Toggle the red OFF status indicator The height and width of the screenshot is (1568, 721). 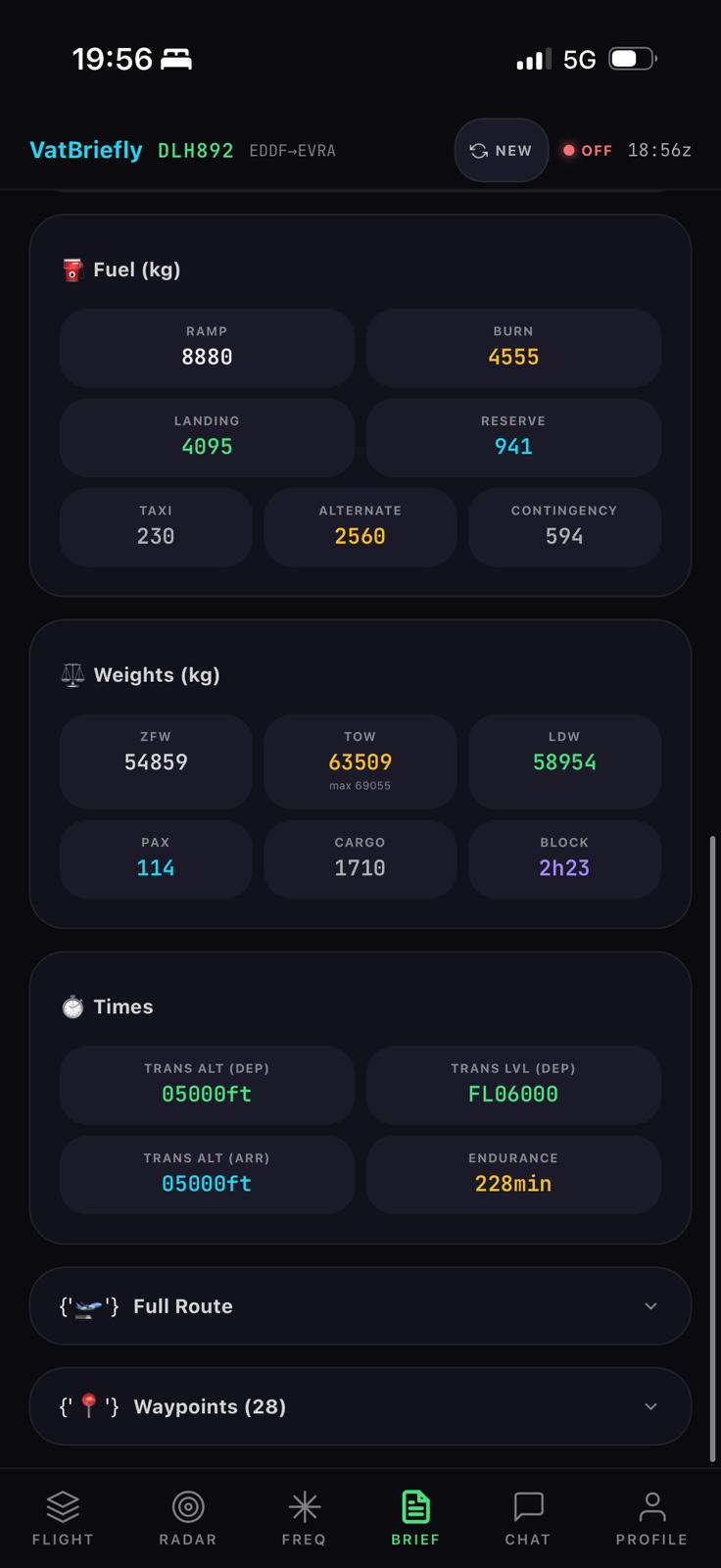point(587,151)
